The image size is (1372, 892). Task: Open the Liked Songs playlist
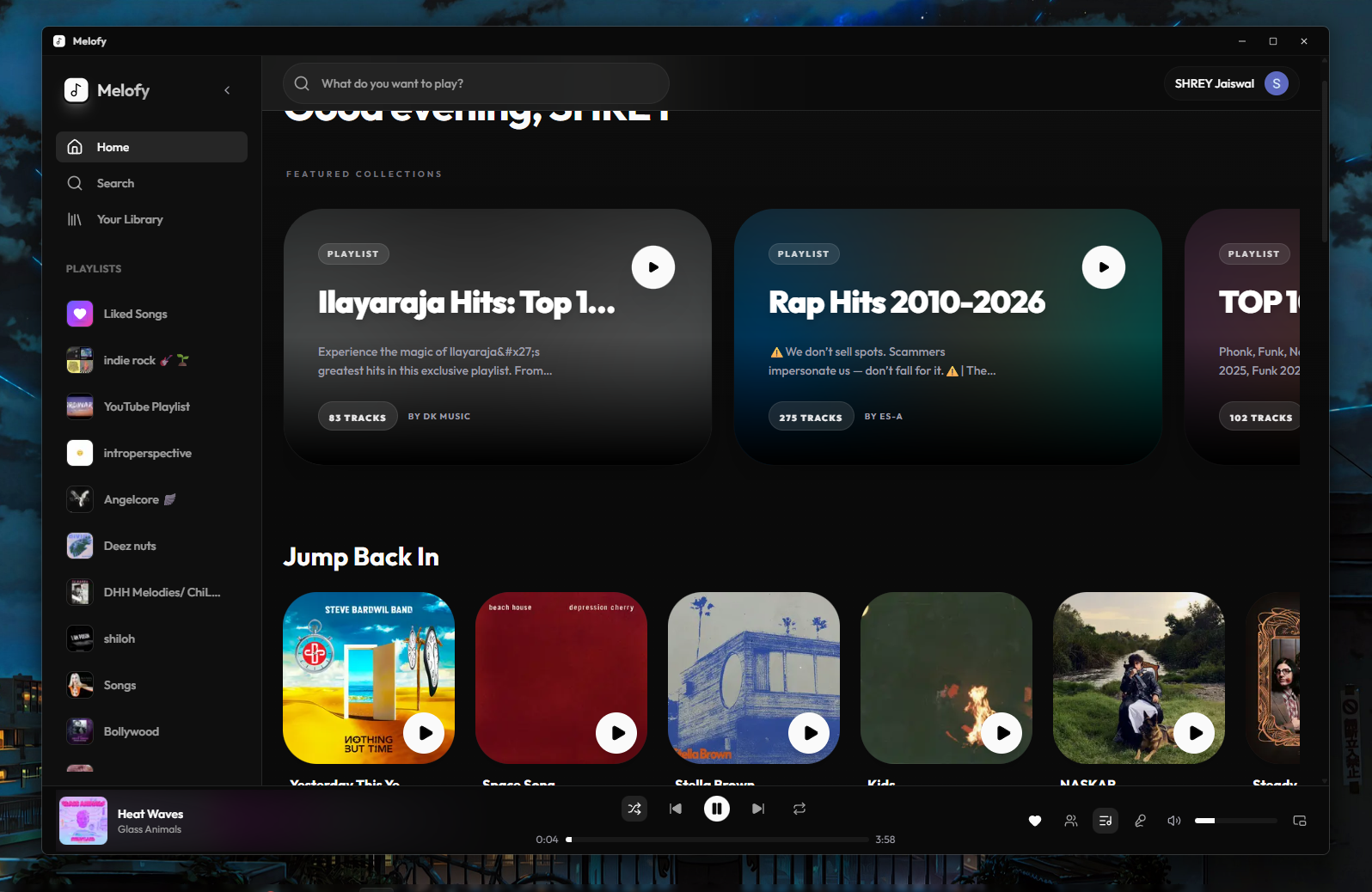tap(151, 314)
